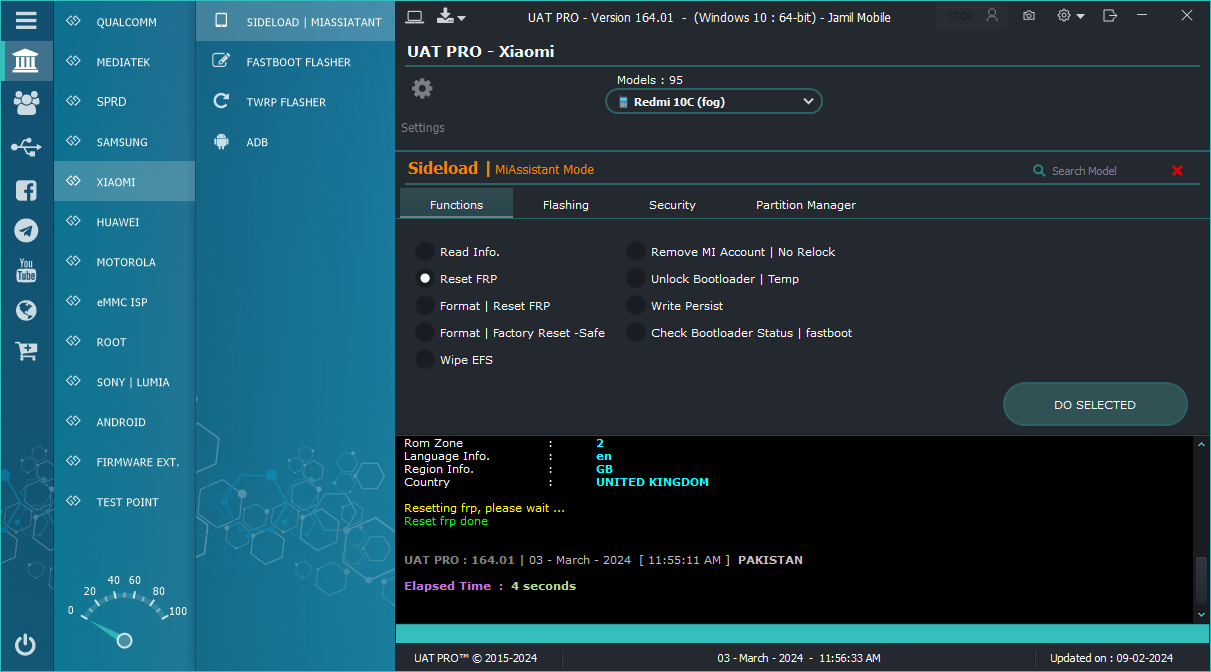The image size is (1211, 672).
Task: Click the account user icon in title bar
Action: tap(992, 16)
